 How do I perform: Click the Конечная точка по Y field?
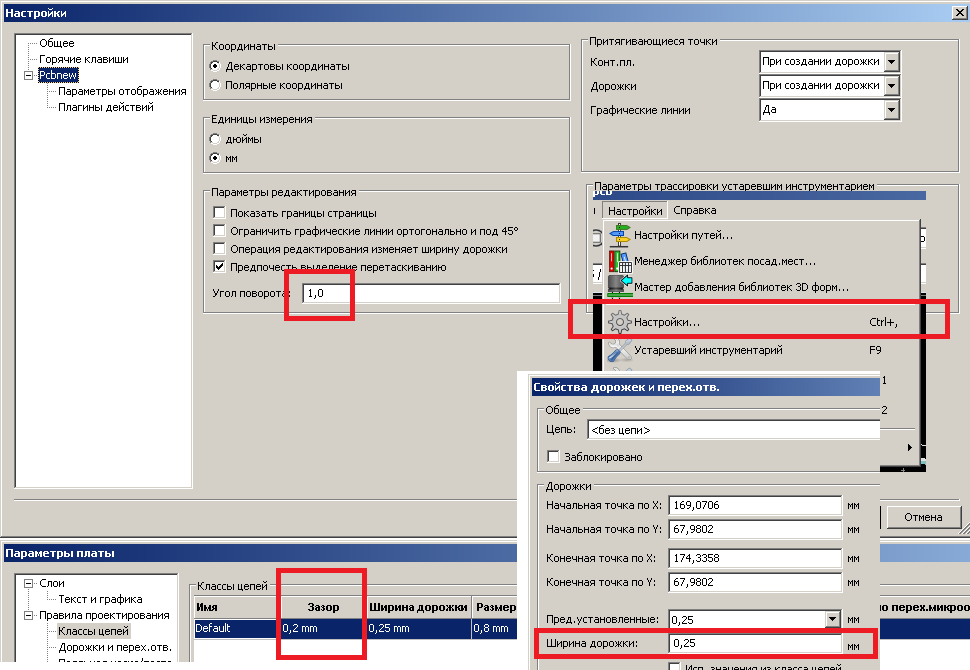tap(755, 582)
